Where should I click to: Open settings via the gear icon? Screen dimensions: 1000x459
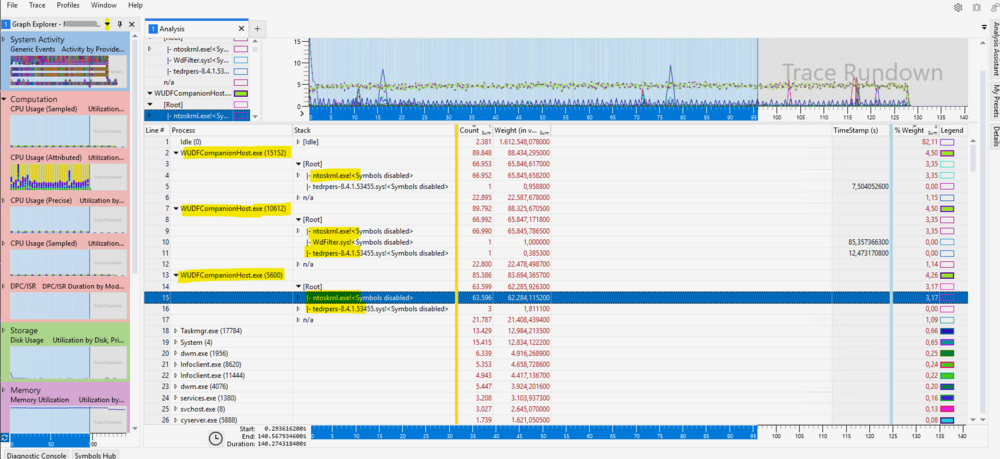958,7
